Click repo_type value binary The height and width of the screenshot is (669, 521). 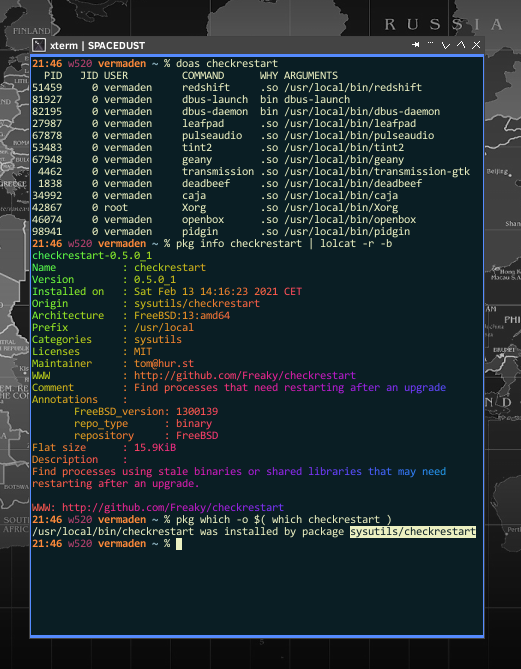(x=194, y=424)
